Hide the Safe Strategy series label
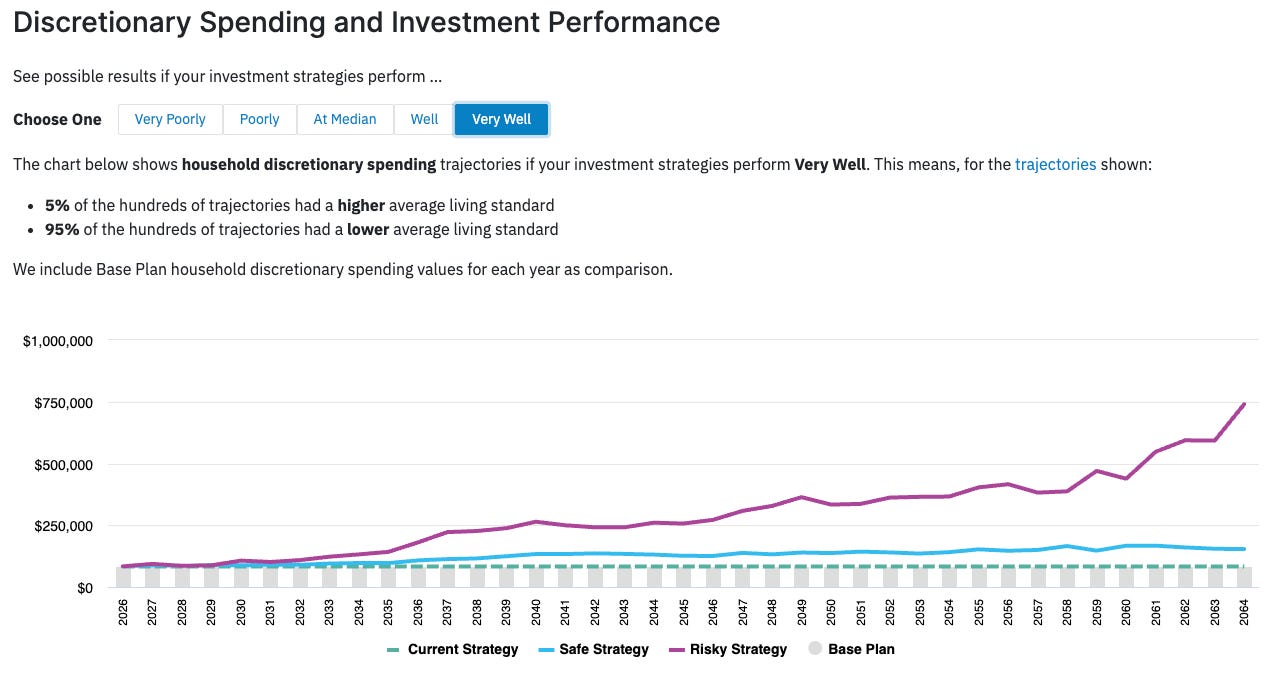 click(605, 650)
